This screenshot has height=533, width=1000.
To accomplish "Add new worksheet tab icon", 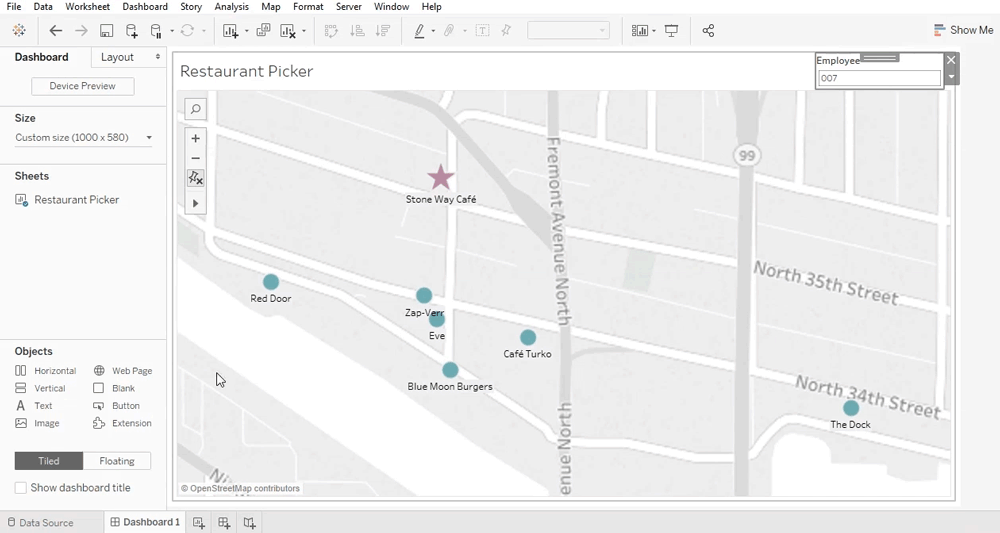I will pyautogui.click(x=199, y=522).
